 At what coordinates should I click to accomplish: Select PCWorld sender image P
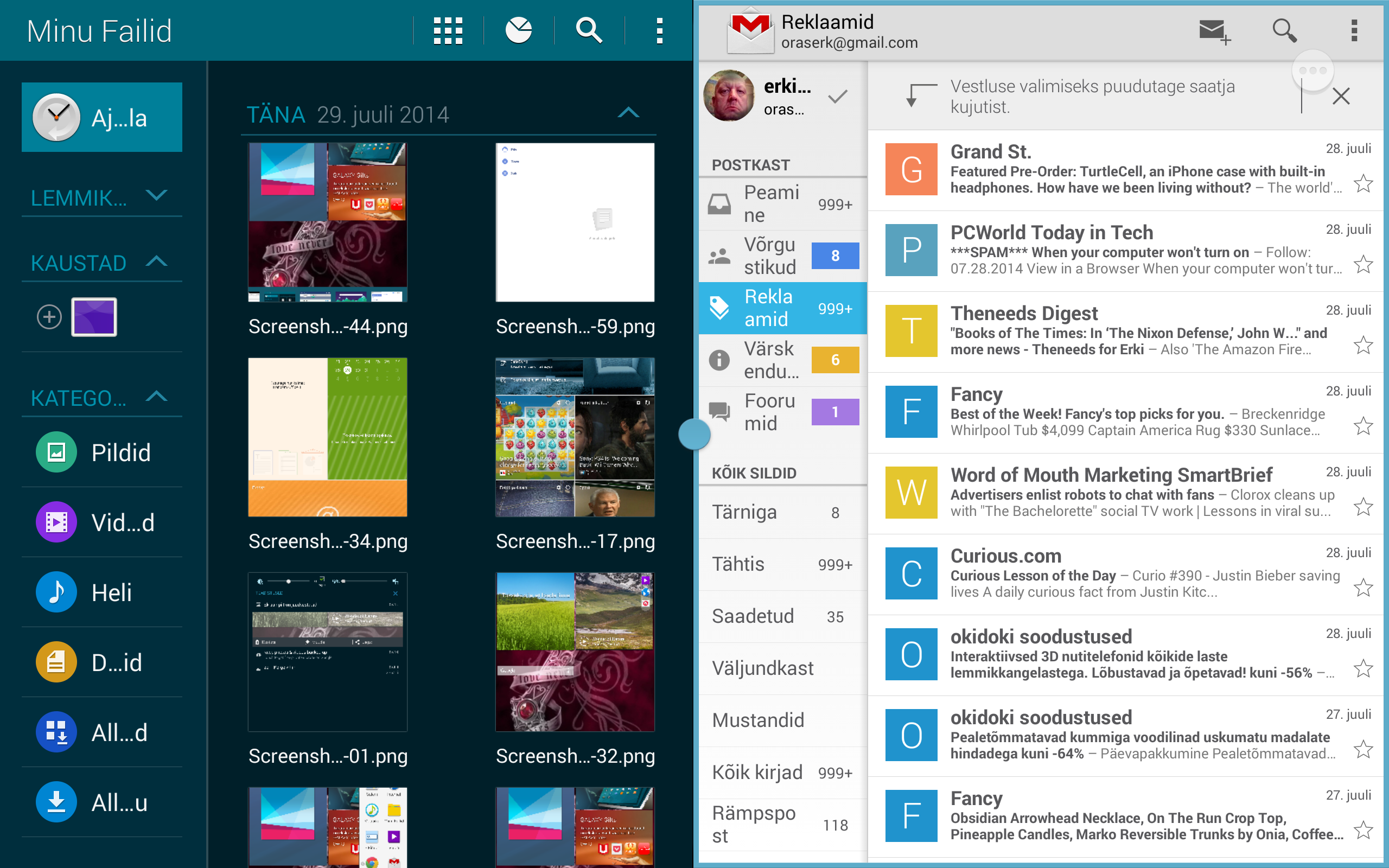(911, 250)
